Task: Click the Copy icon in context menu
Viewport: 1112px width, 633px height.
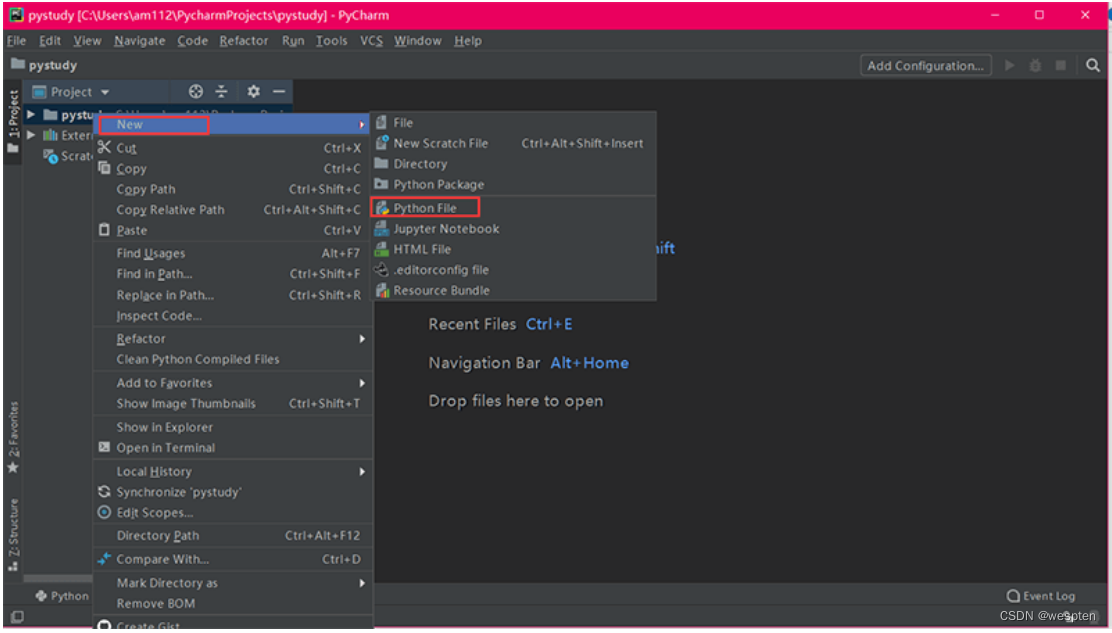Action: coord(104,168)
